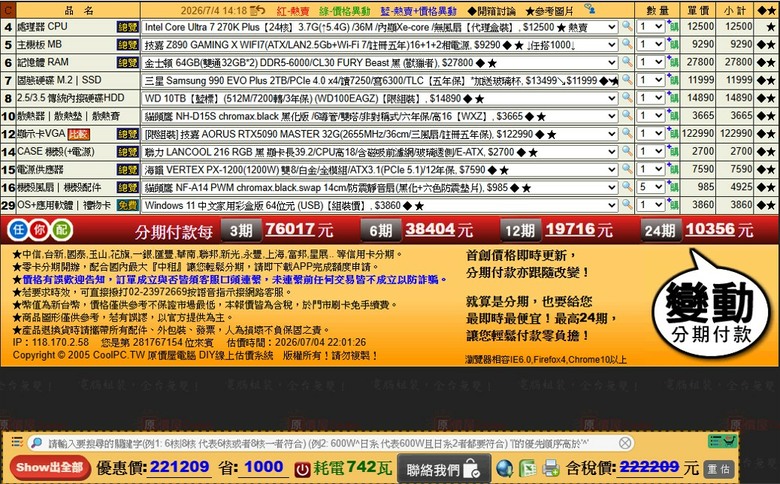Click the 重估 reset estimate button
This screenshot has width=780, height=484.
719,469
